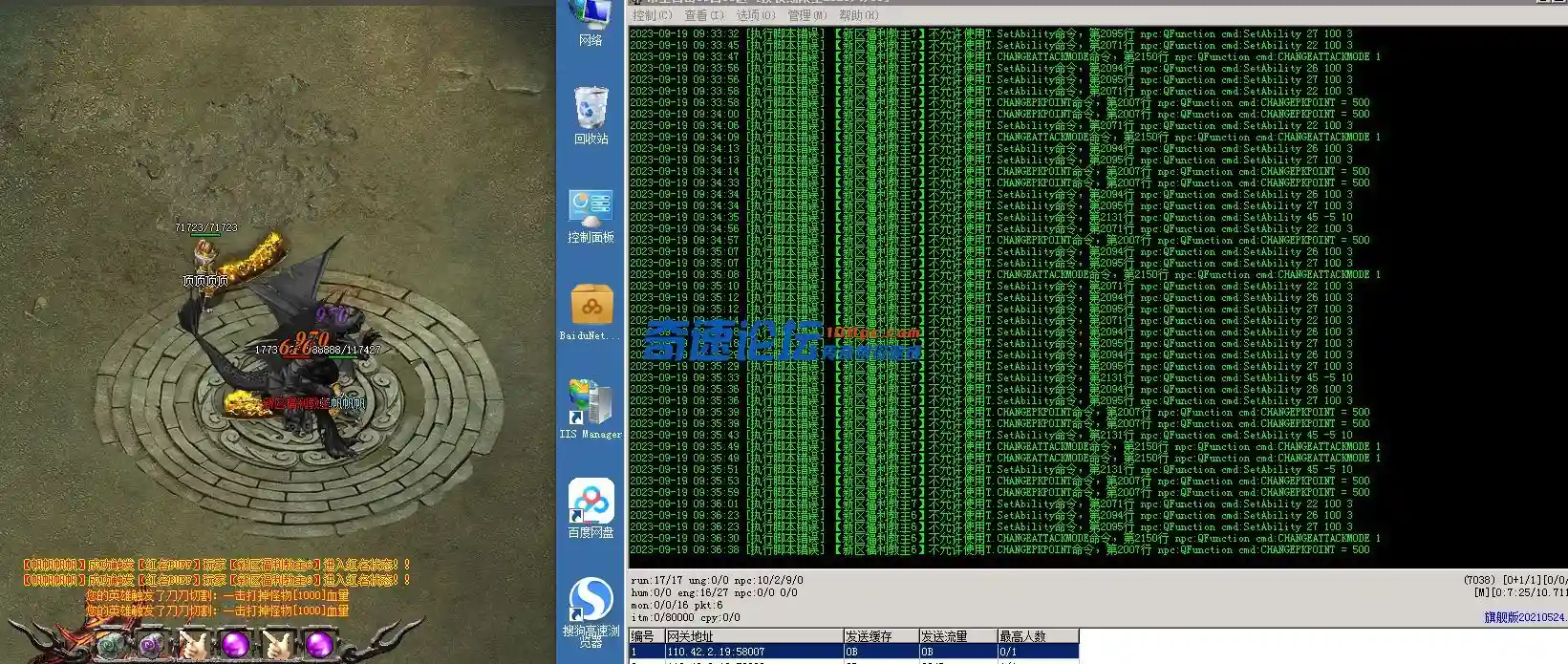The width and height of the screenshot is (1568, 664).
Task: Sort the gateway list by 网关地址 column
Action: (754, 636)
